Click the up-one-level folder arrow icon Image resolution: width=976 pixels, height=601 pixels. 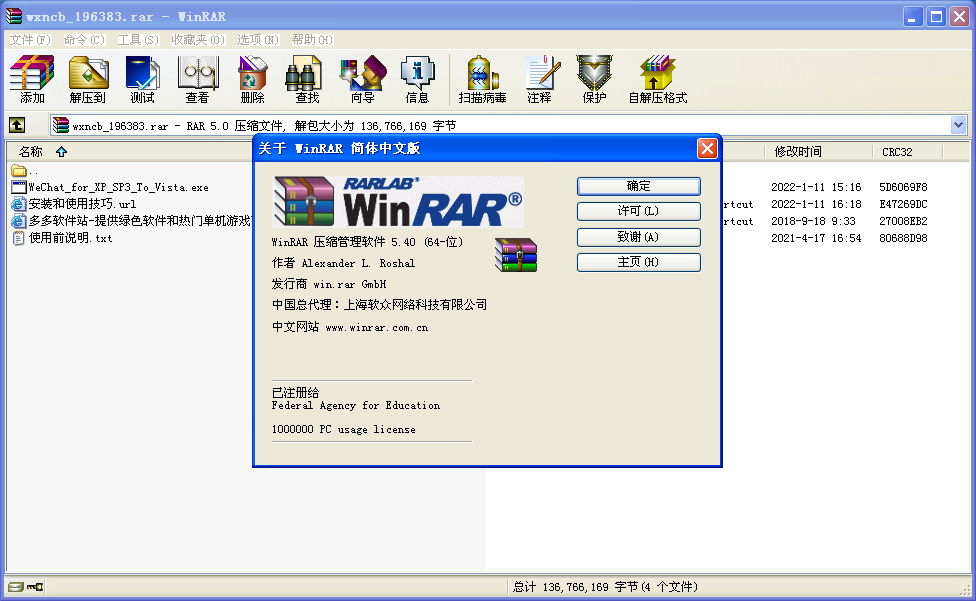point(17,125)
